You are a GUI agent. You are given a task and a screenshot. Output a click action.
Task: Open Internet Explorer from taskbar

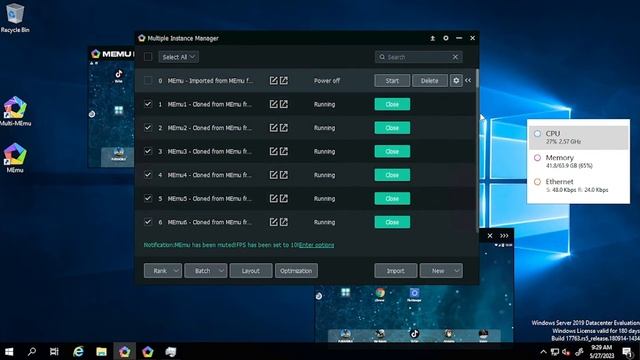[x=78, y=351]
